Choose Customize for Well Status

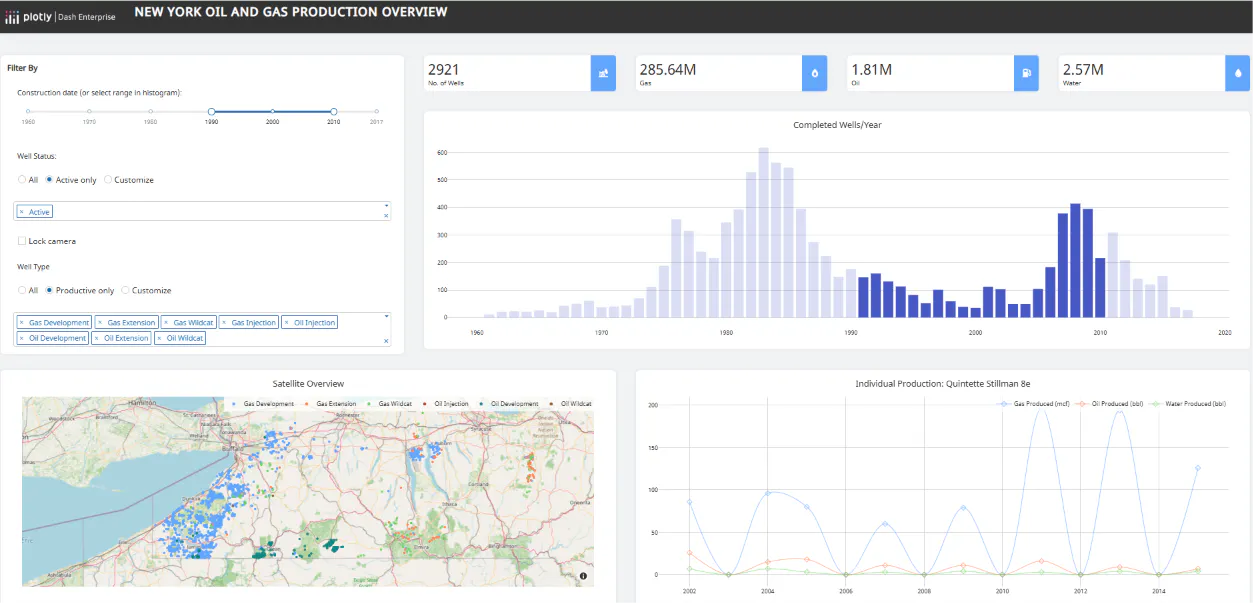point(108,180)
